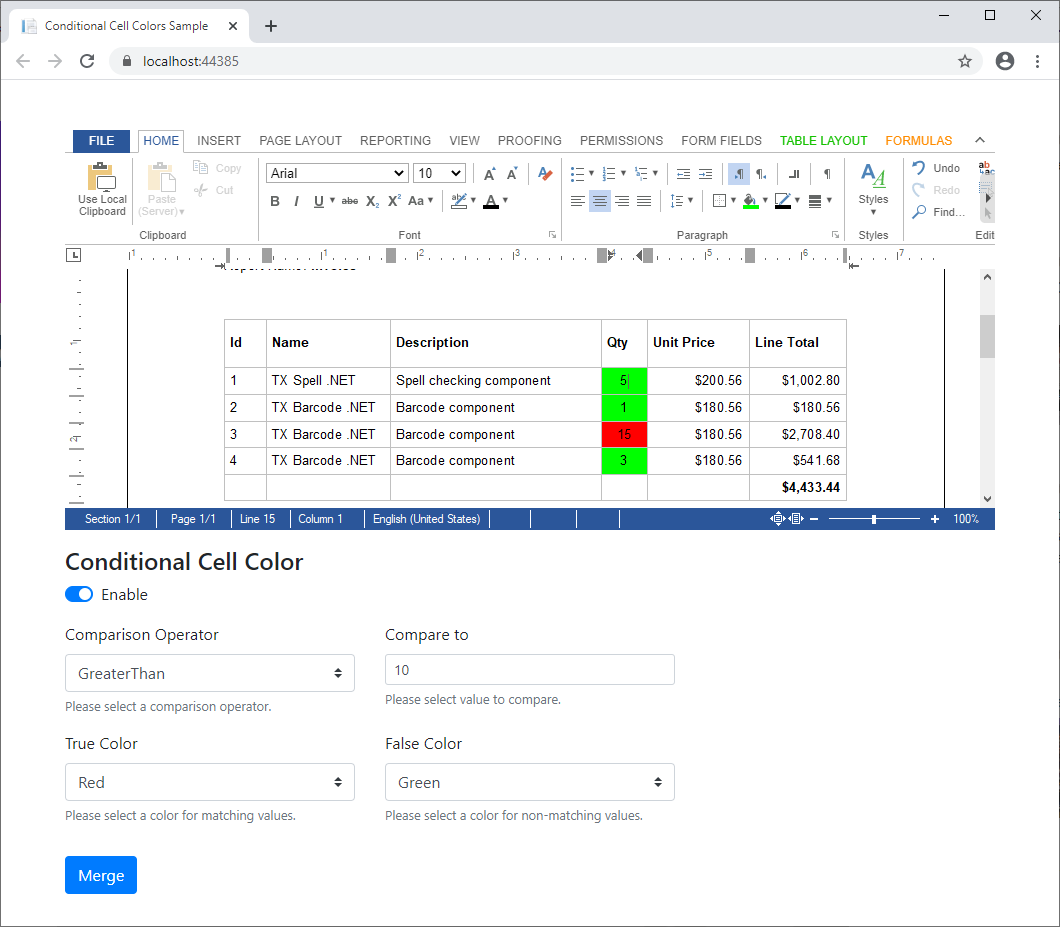Center align text

600,201
